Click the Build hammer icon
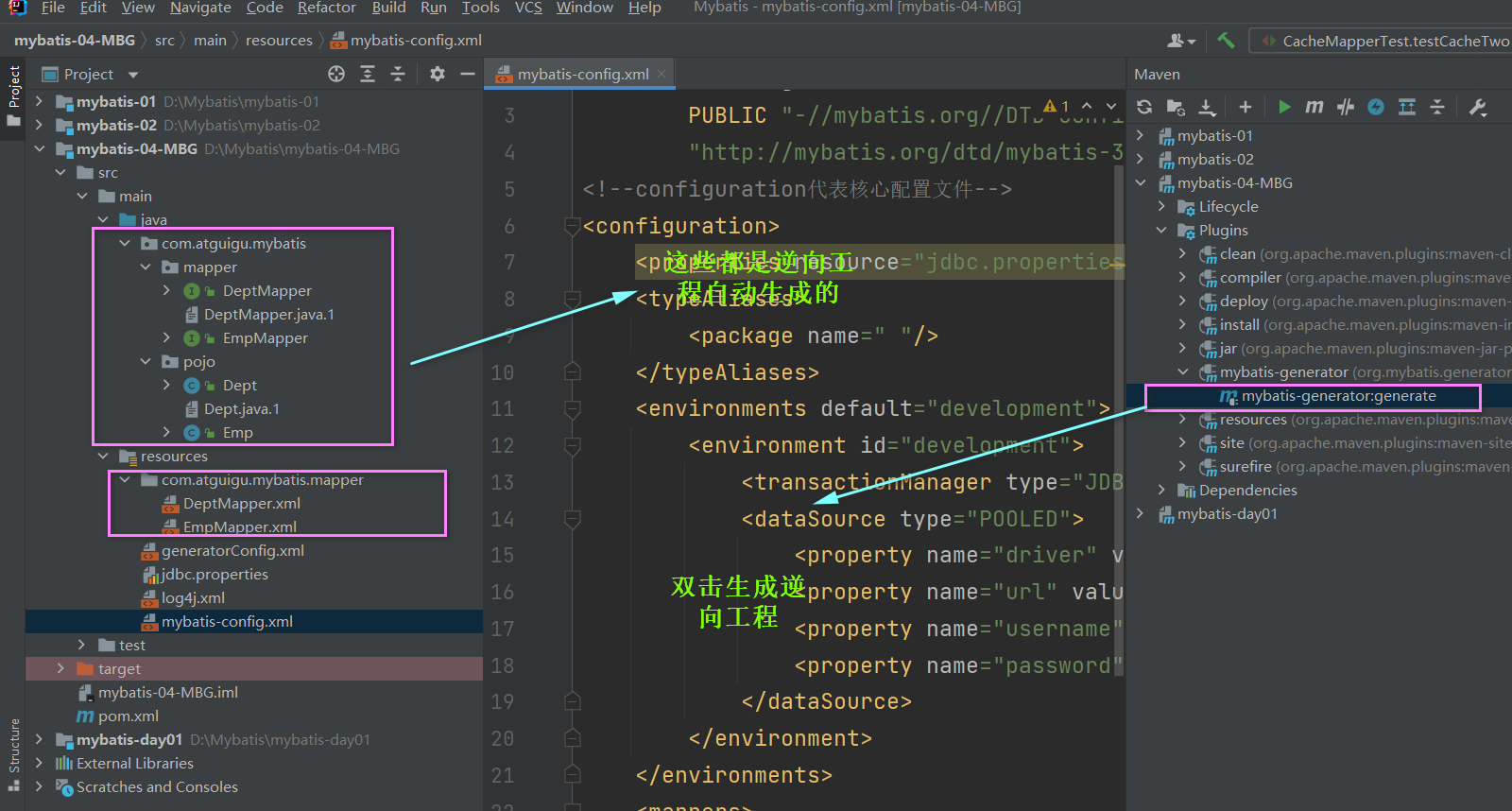This screenshot has width=1512, height=811. pyautogui.click(x=1226, y=41)
